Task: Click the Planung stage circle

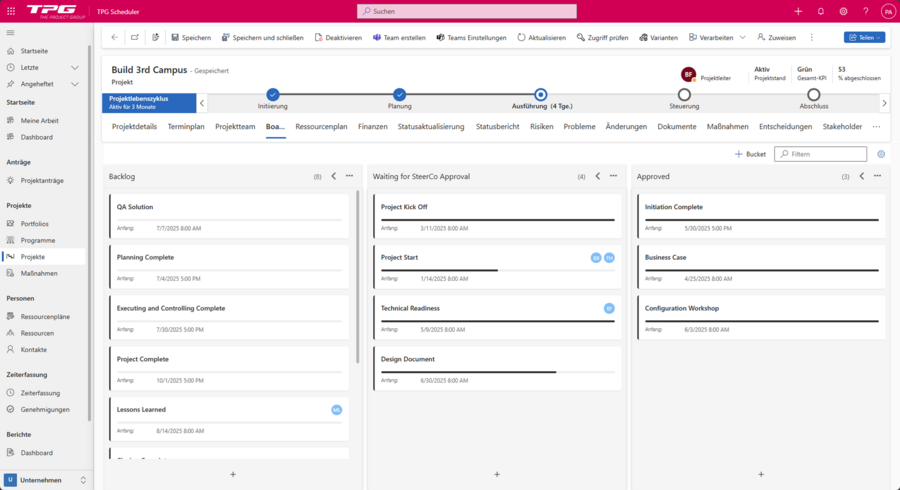Action: [399, 95]
